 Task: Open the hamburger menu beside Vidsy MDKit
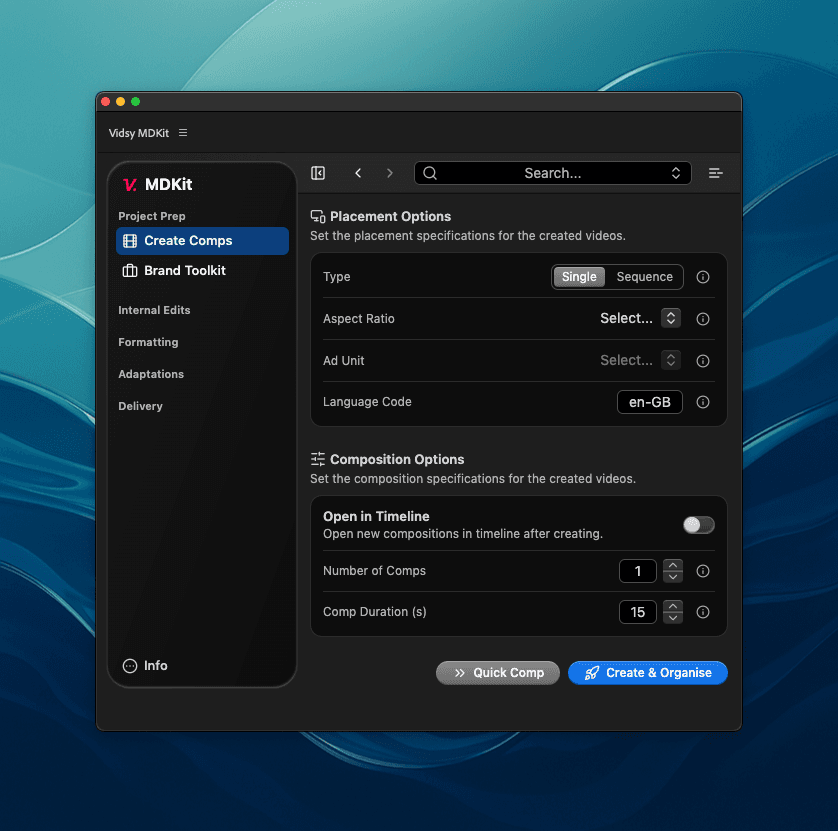click(x=183, y=133)
